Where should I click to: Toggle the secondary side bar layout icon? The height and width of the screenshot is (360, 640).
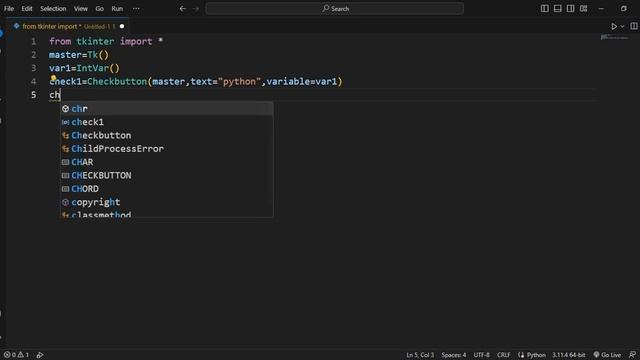(571, 9)
